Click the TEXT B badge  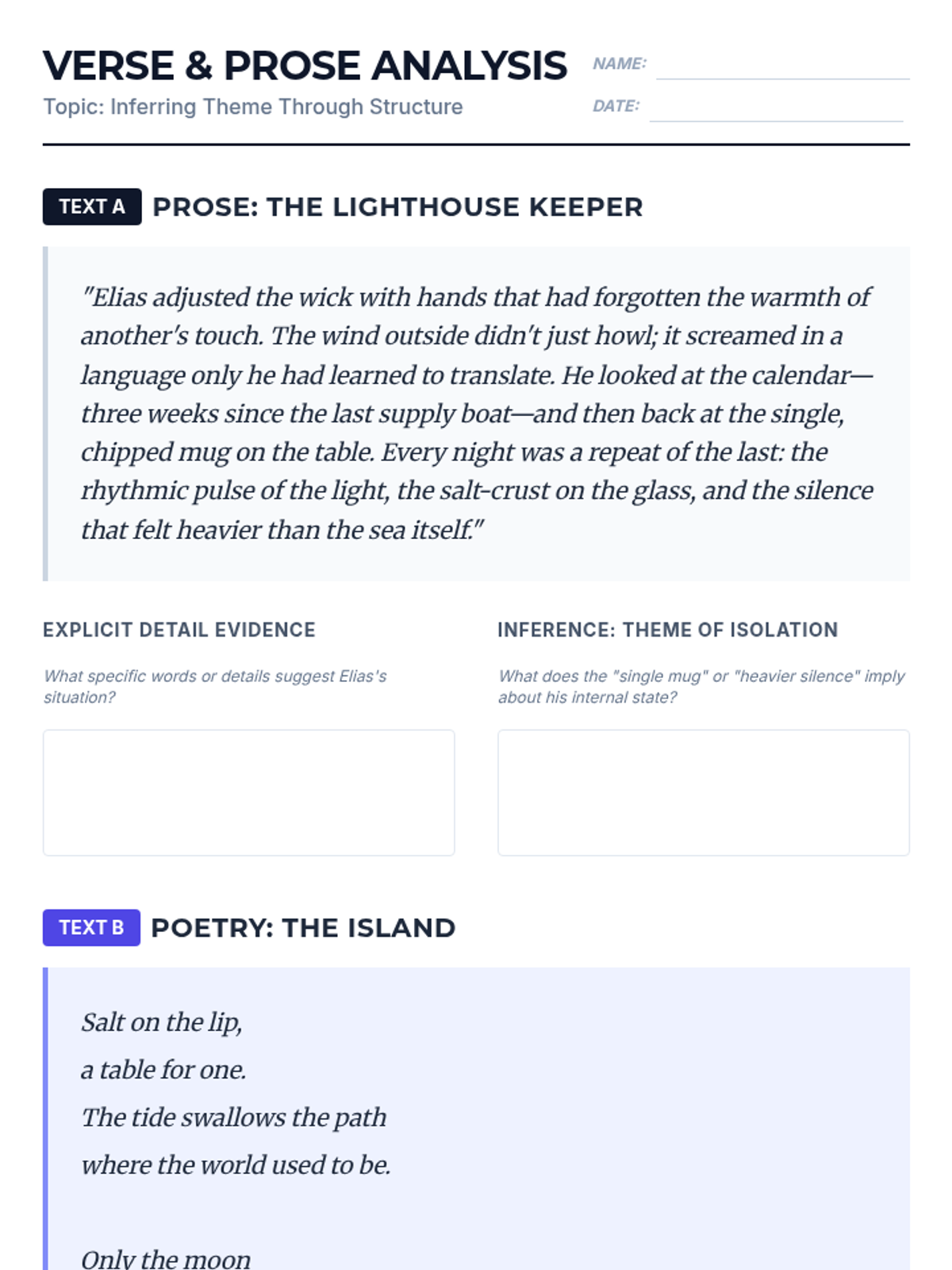tap(91, 928)
